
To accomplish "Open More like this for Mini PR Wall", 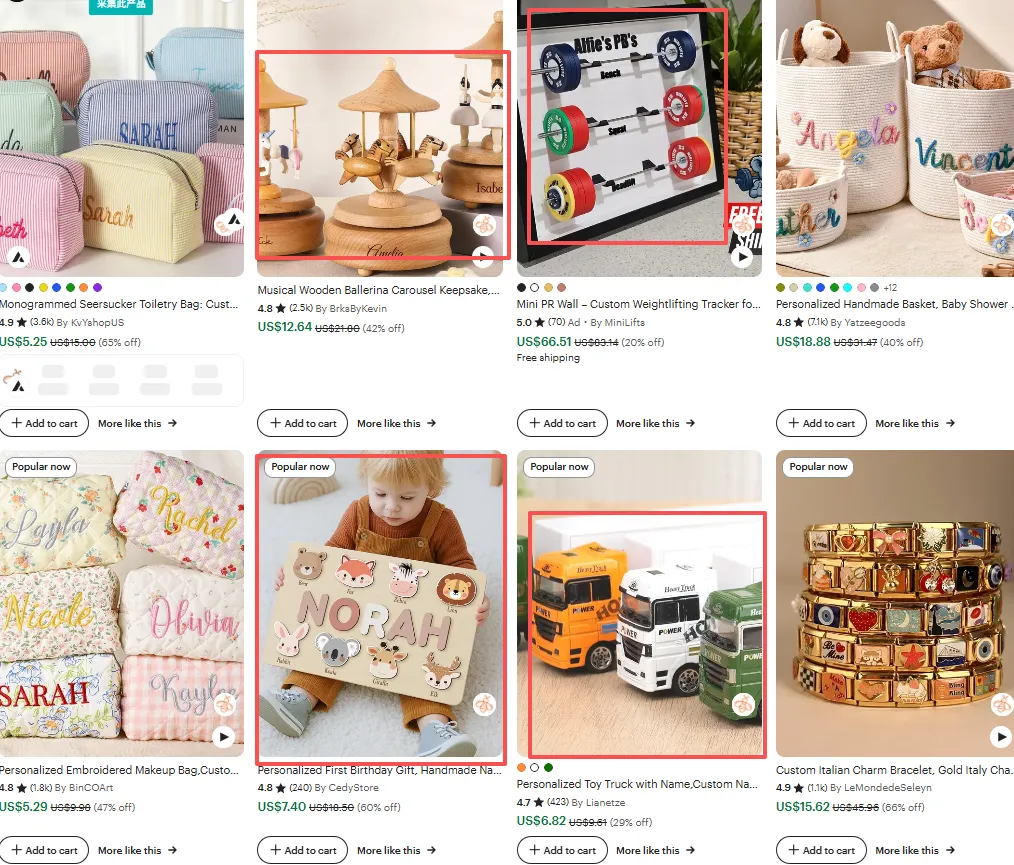I will [655, 423].
